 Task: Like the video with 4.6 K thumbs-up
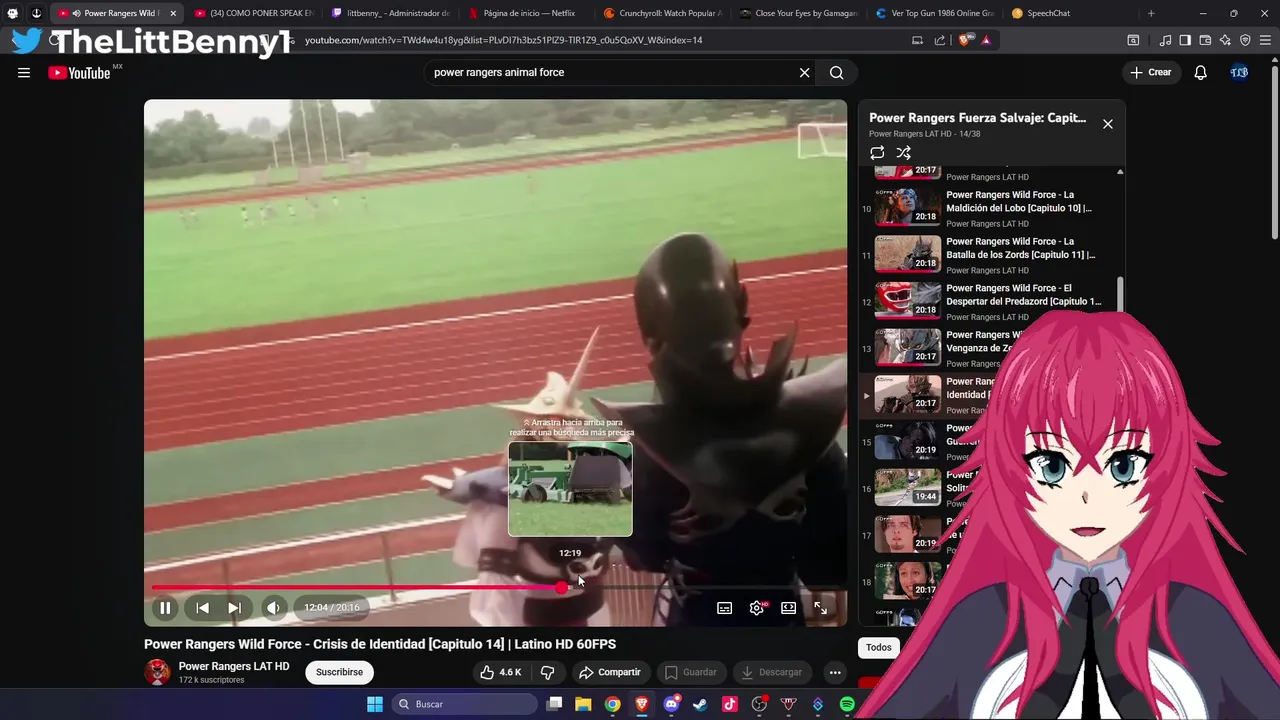coord(501,672)
